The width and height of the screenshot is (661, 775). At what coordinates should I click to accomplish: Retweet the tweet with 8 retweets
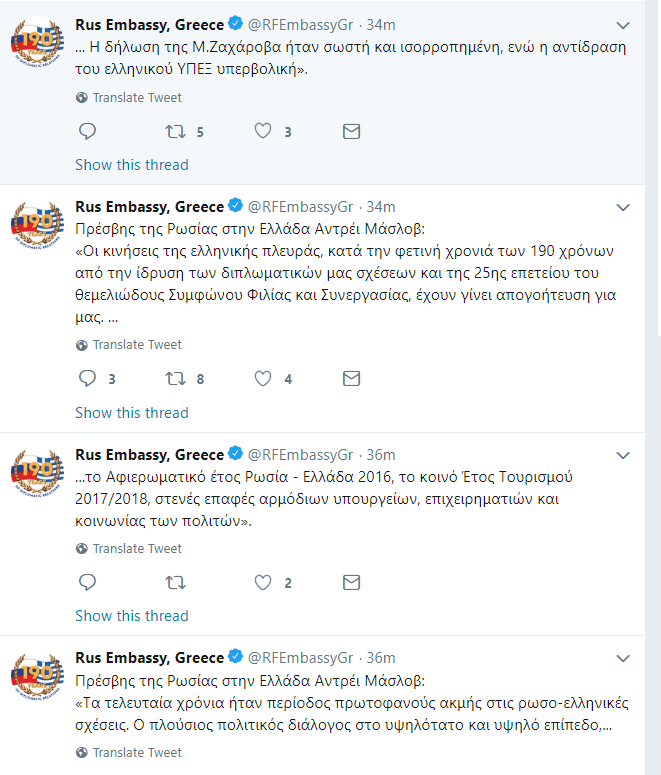[x=175, y=379]
